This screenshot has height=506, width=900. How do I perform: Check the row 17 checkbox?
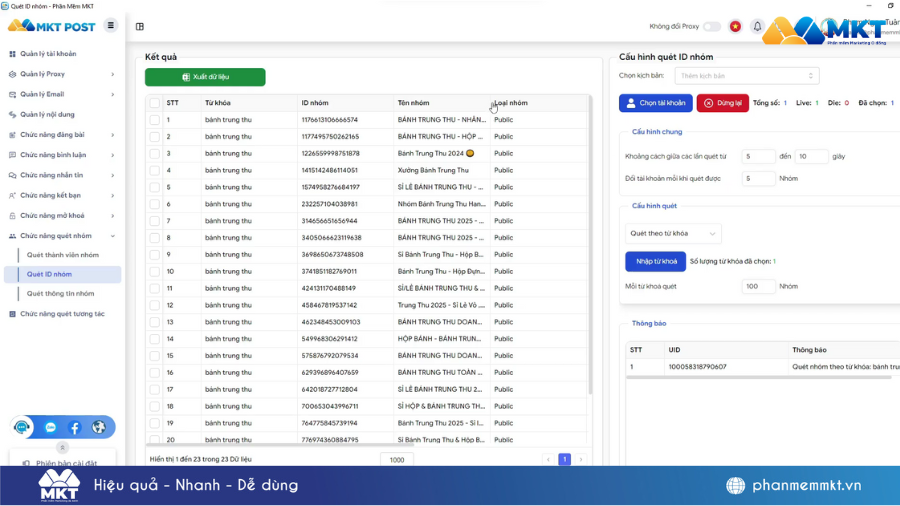[x=154, y=390]
